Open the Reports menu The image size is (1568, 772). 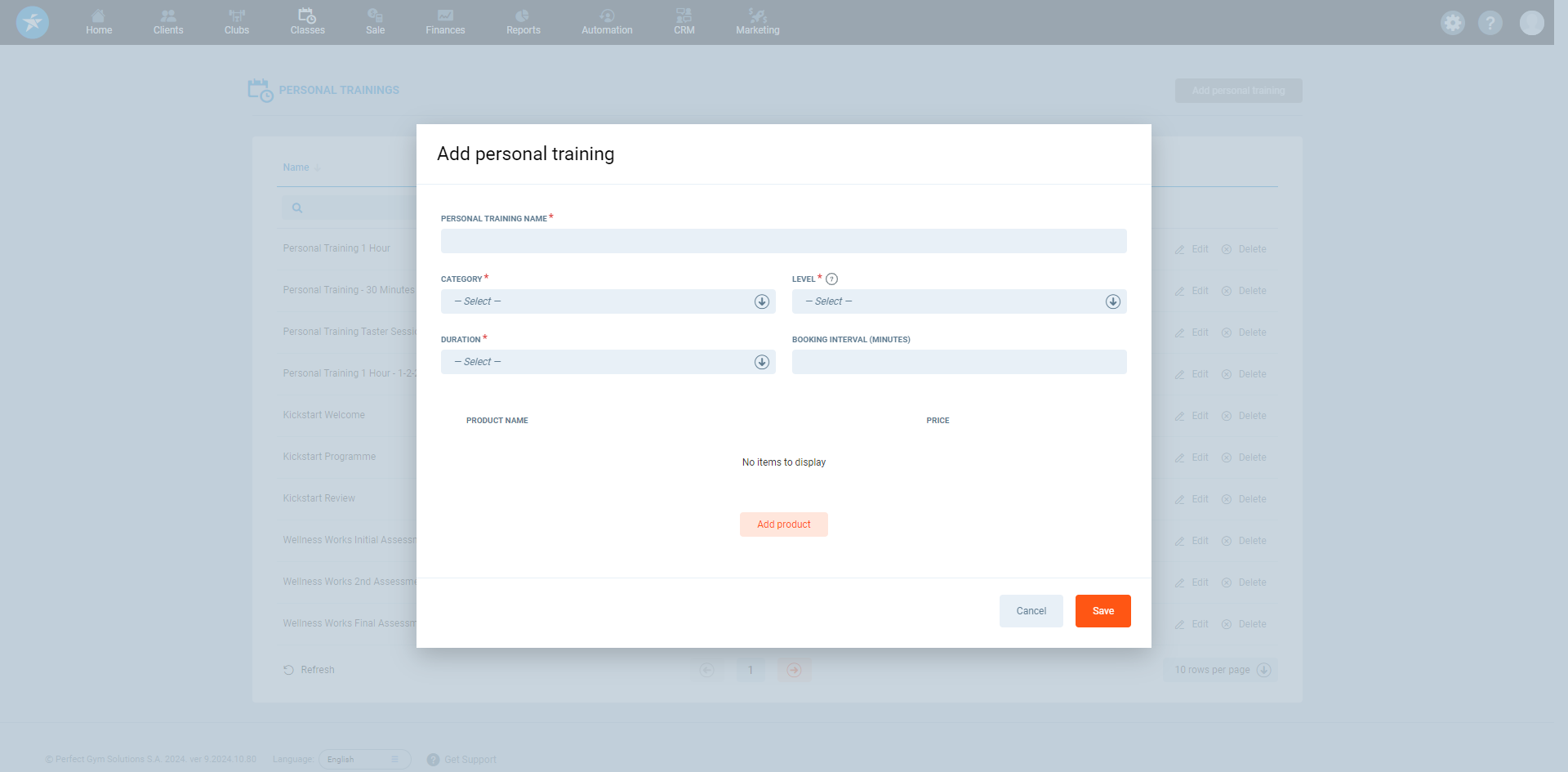[x=523, y=22]
